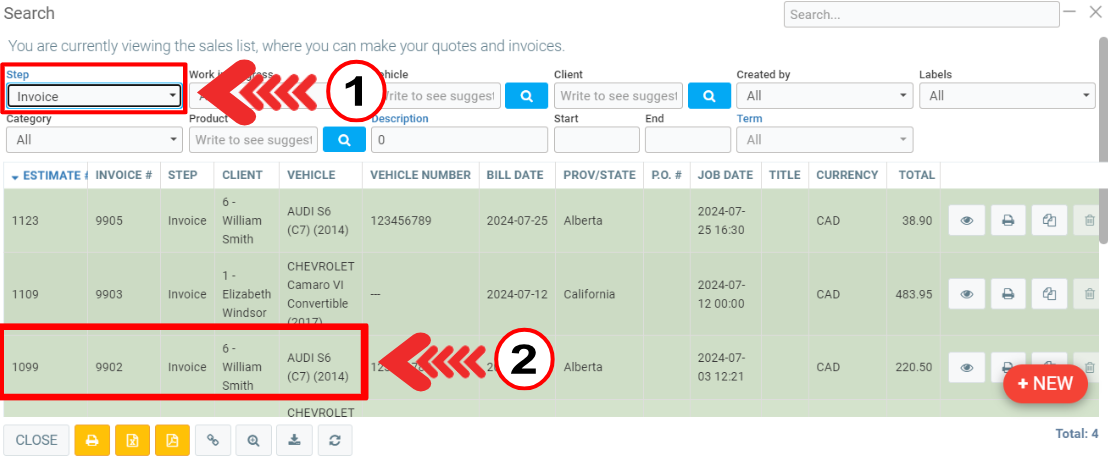This screenshot has height=458, width=1108.
Task: Click the yellow print button in bottom toolbar
Action: [92, 440]
